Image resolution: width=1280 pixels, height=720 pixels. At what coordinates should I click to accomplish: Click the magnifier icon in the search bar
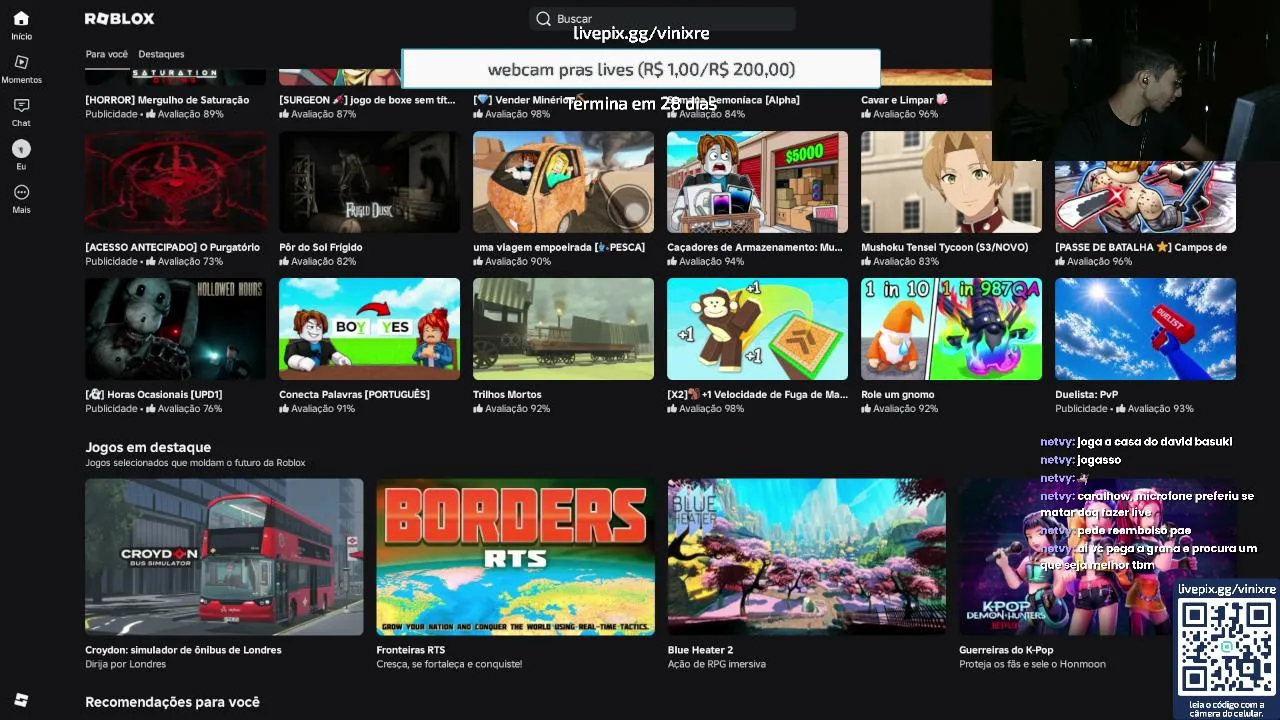[x=543, y=19]
